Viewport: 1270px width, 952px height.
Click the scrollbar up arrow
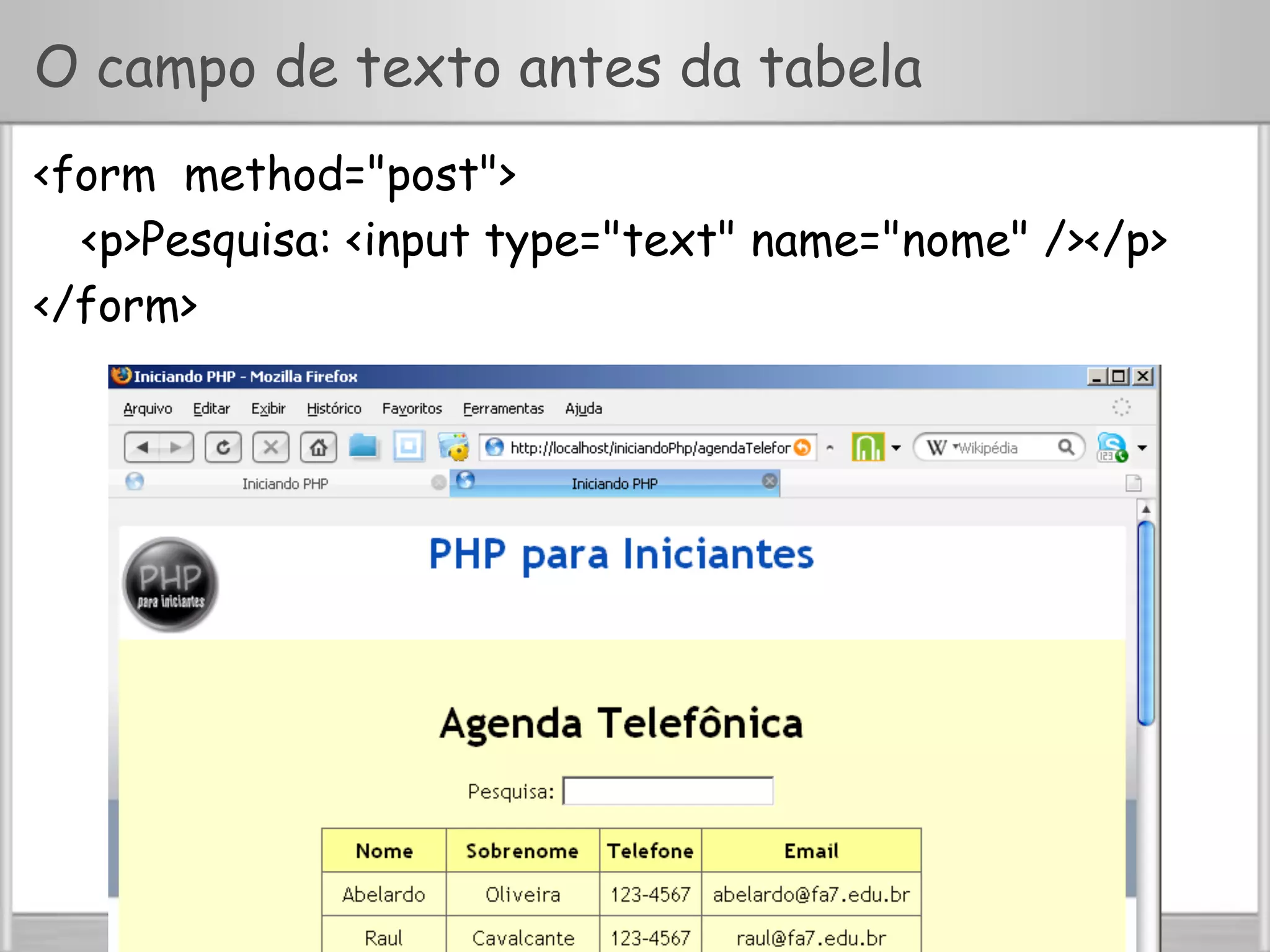point(1146,509)
